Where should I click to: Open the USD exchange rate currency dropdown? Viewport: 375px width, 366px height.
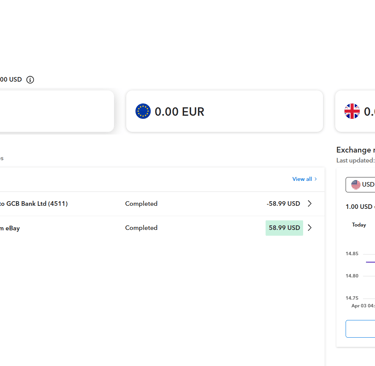(x=360, y=185)
